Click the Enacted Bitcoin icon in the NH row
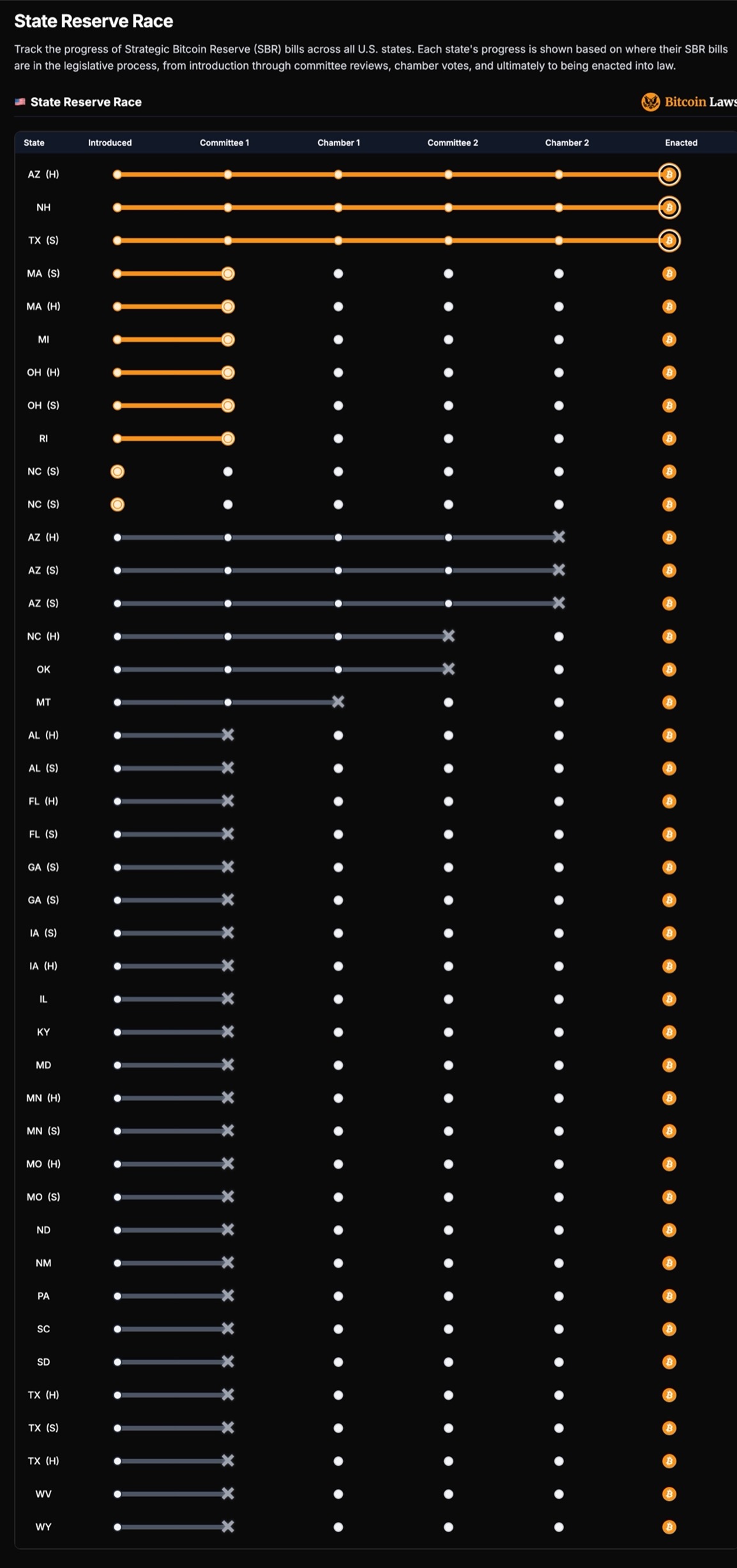737x1568 pixels. click(669, 208)
